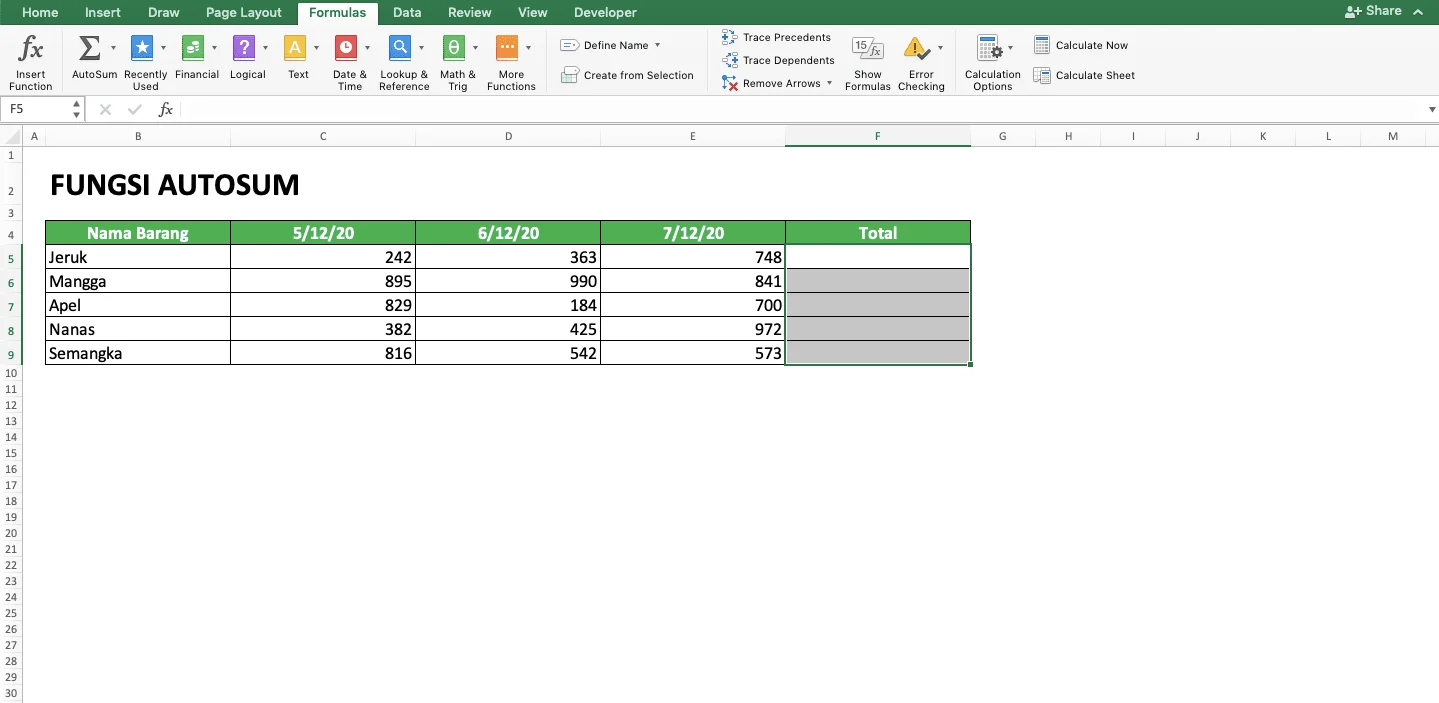
Task: Click the Nama Barang header cell
Action: [138, 233]
